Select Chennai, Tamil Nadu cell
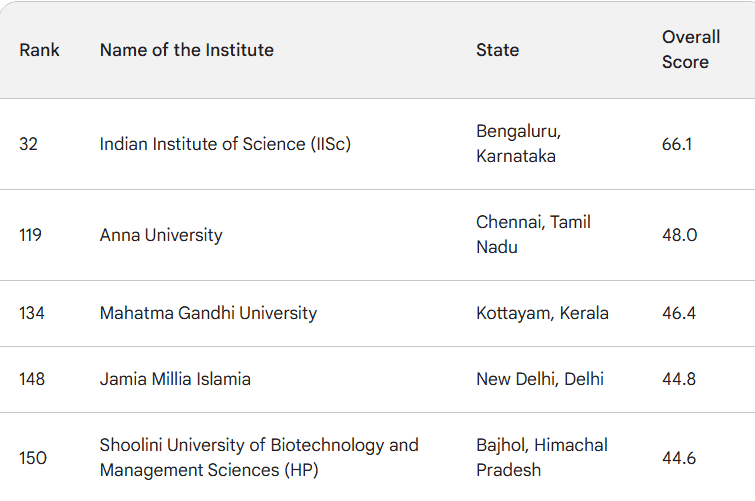 533,235
